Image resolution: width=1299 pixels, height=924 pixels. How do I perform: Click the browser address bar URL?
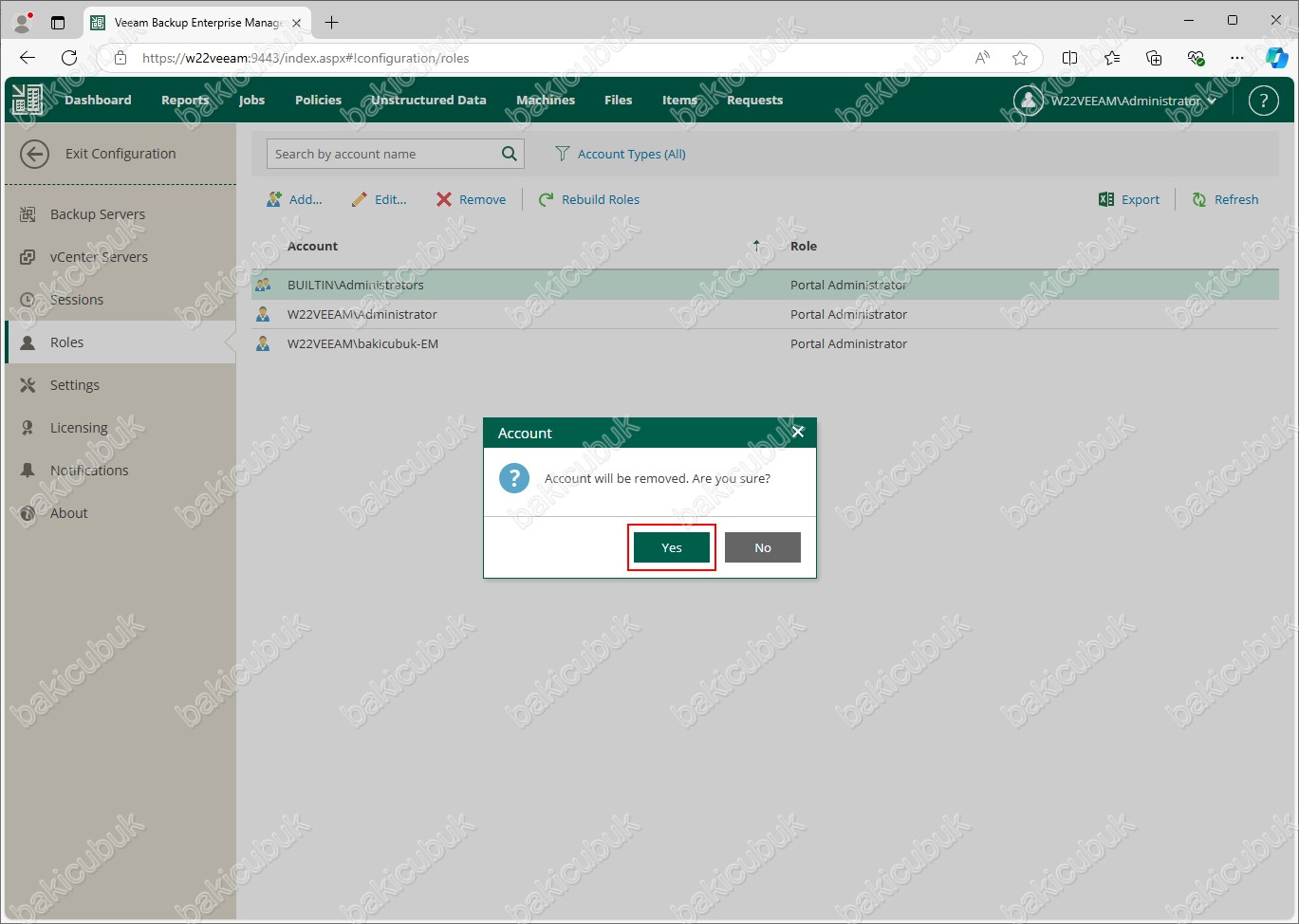(x=306, y=58)
